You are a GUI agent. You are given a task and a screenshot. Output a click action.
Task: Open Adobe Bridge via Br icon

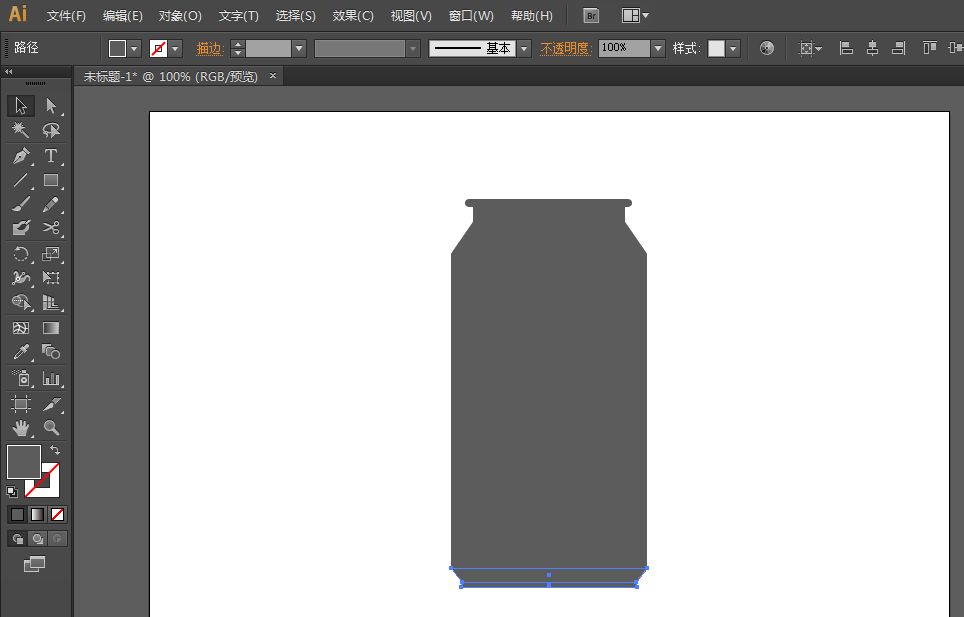(x=591, y=16)
